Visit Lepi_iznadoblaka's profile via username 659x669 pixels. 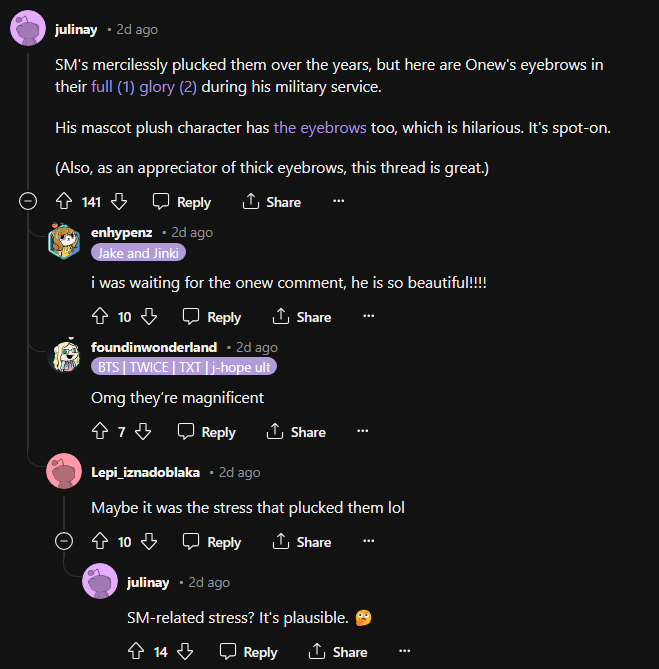click(145, 472)
